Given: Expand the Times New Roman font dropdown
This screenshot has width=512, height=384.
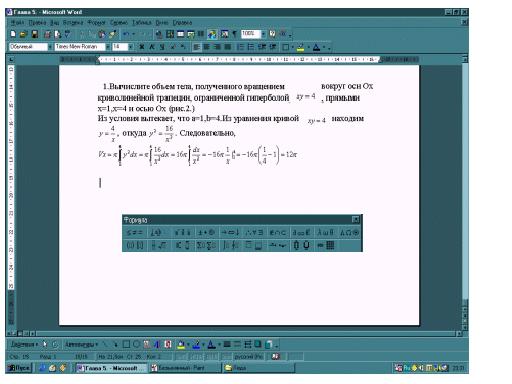Looking at the screenshot, I should coord(108,47).
